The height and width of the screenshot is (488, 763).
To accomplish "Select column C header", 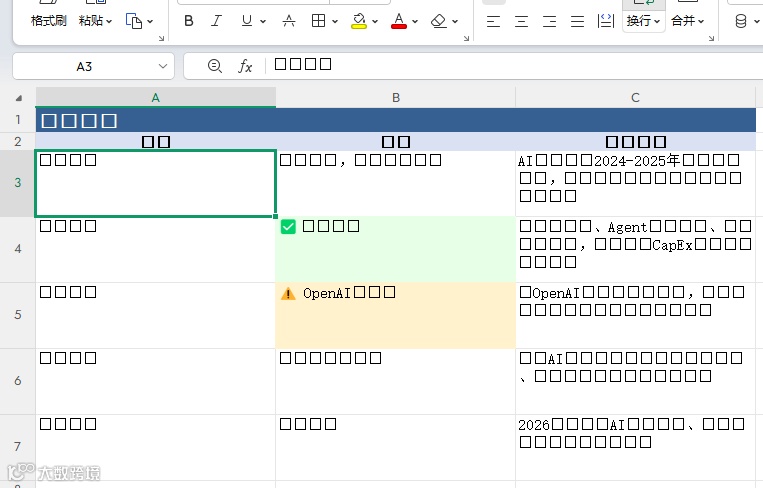I will pyautogui.click(x=635, y=97).
